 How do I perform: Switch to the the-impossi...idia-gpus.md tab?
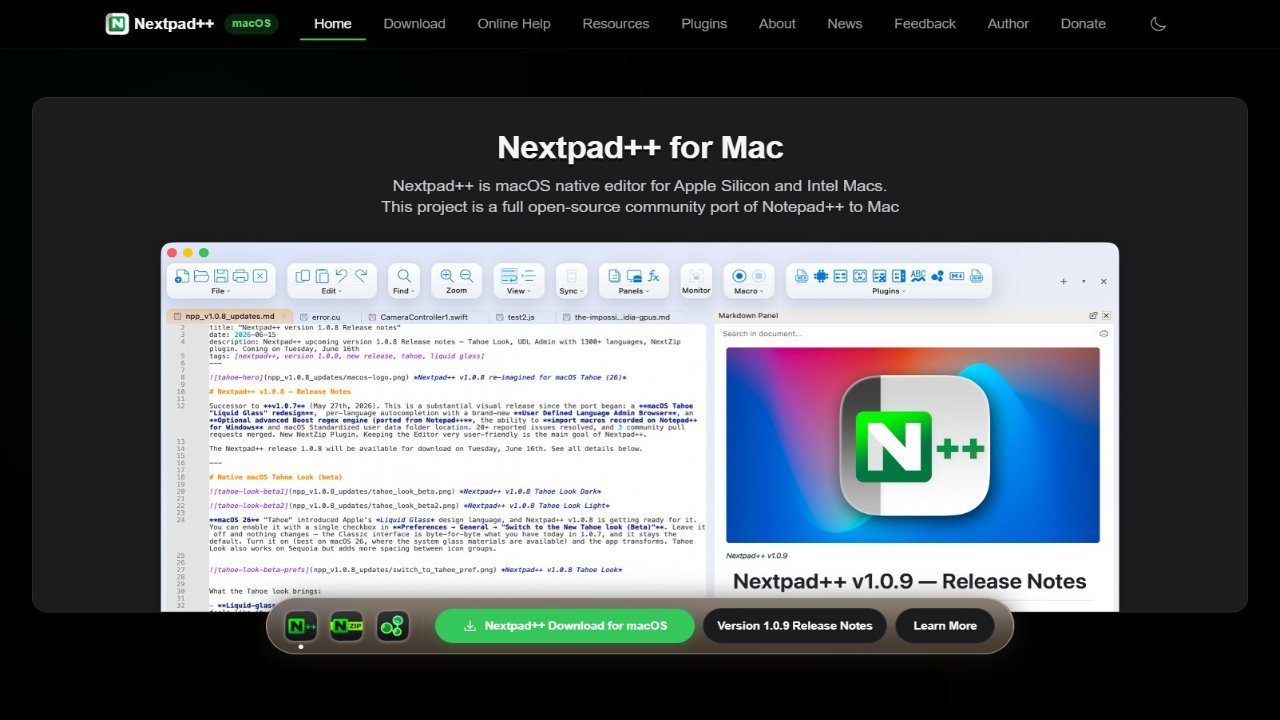coord(623,316)
